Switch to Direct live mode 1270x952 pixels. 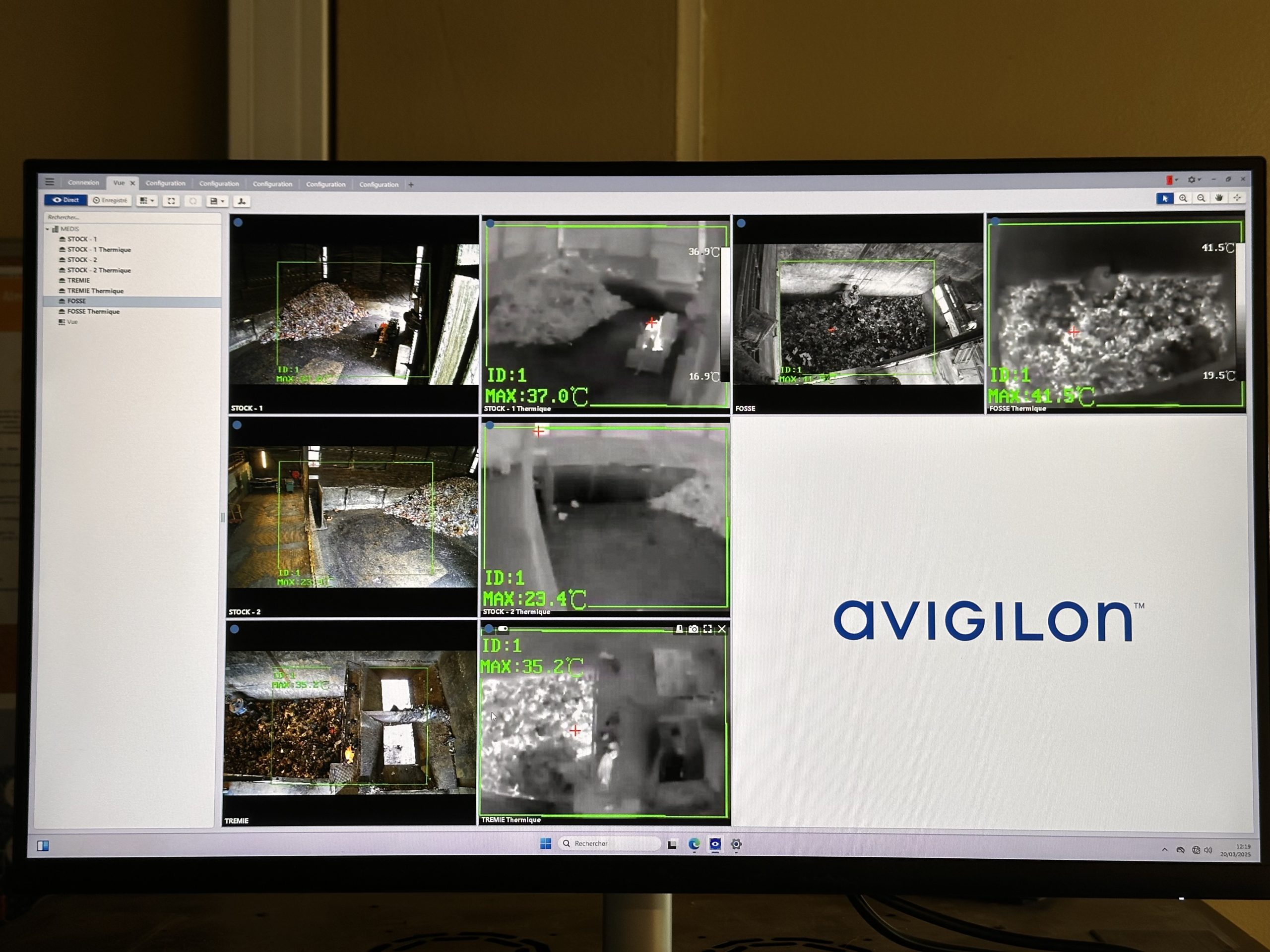65,200
